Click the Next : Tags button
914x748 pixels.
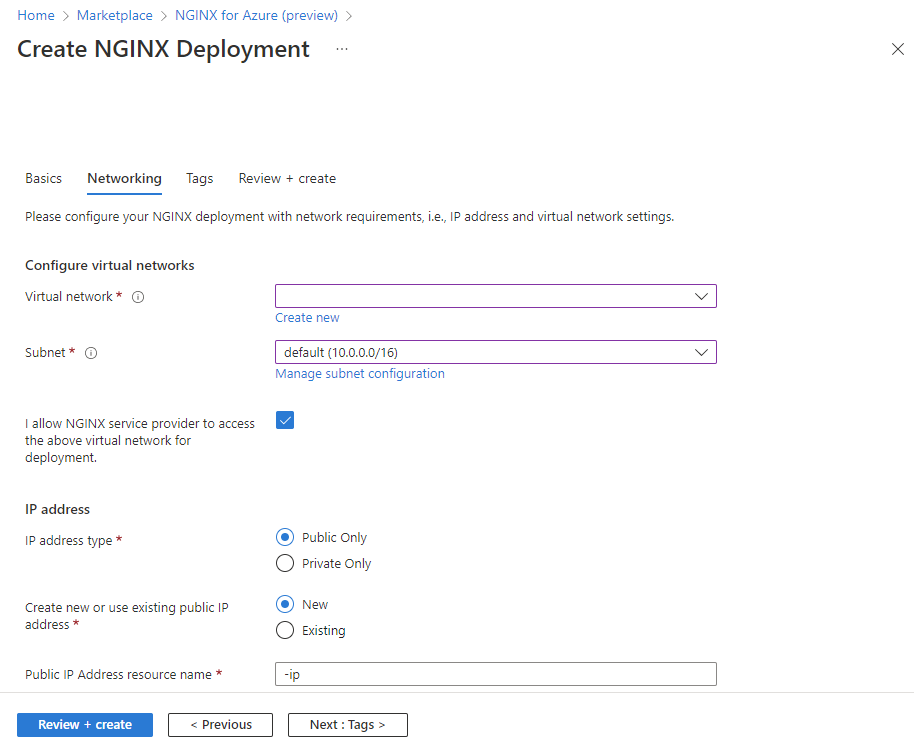point(348,725)
